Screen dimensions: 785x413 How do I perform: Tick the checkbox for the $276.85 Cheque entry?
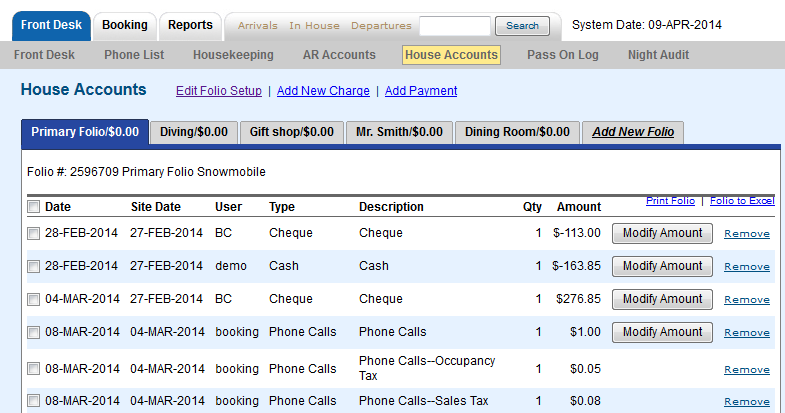point(34,299)
